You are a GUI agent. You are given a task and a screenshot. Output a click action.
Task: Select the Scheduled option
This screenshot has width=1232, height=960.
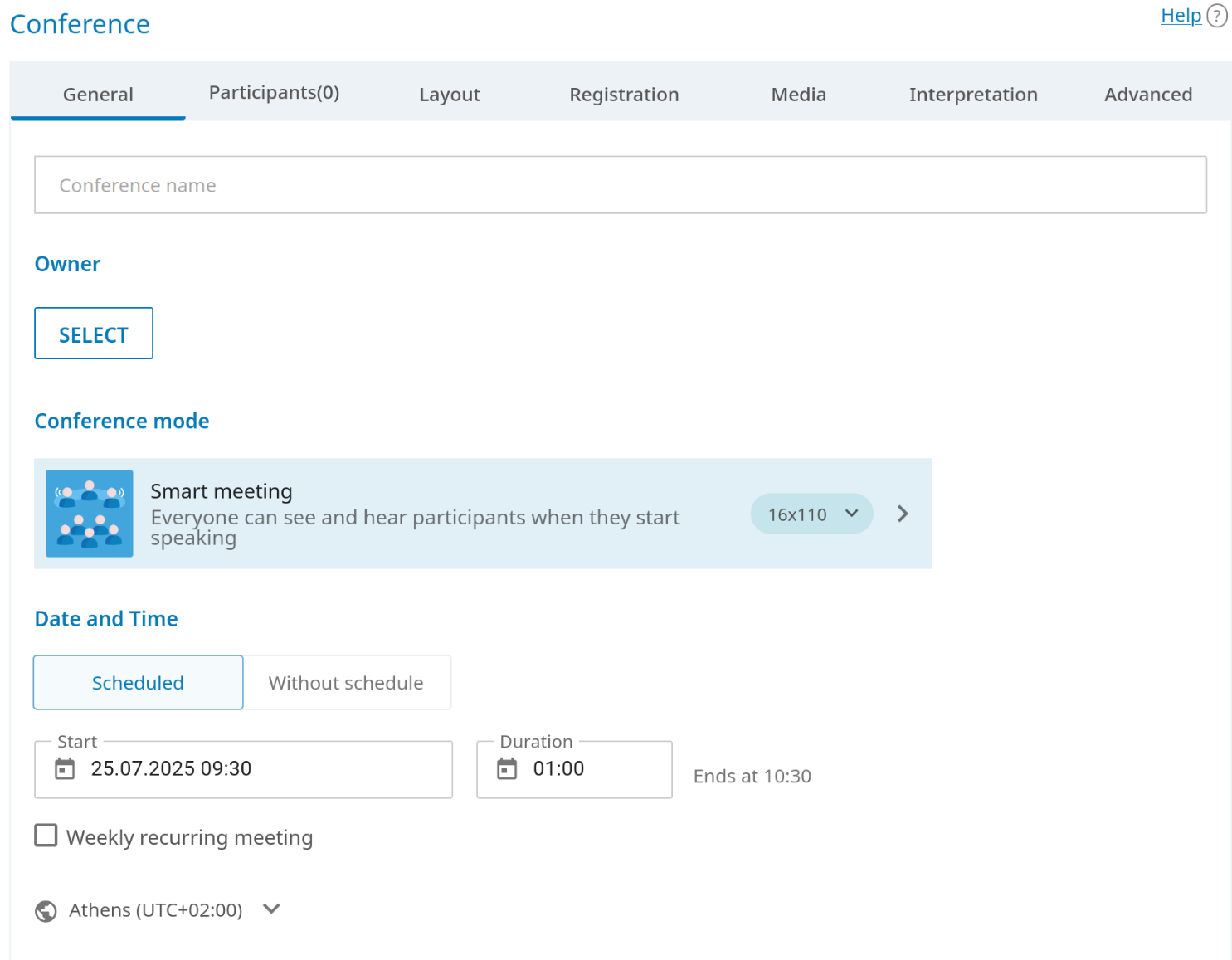(138, 683)
